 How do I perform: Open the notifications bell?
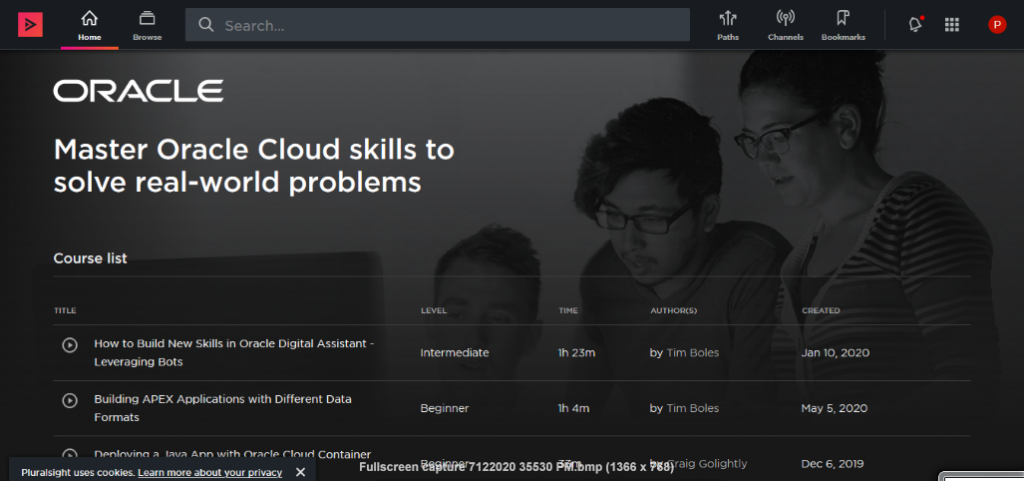(x=916, y=25)
